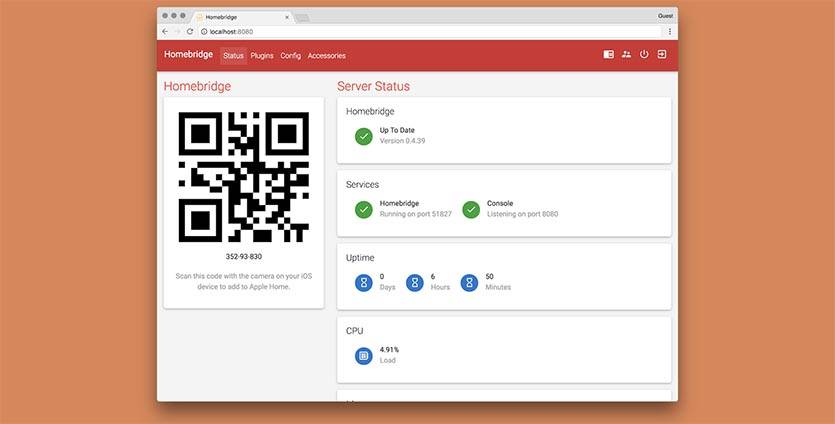Switch to the Plugins tab
This screenshot has width=835, height=424.
coord(262,56)
